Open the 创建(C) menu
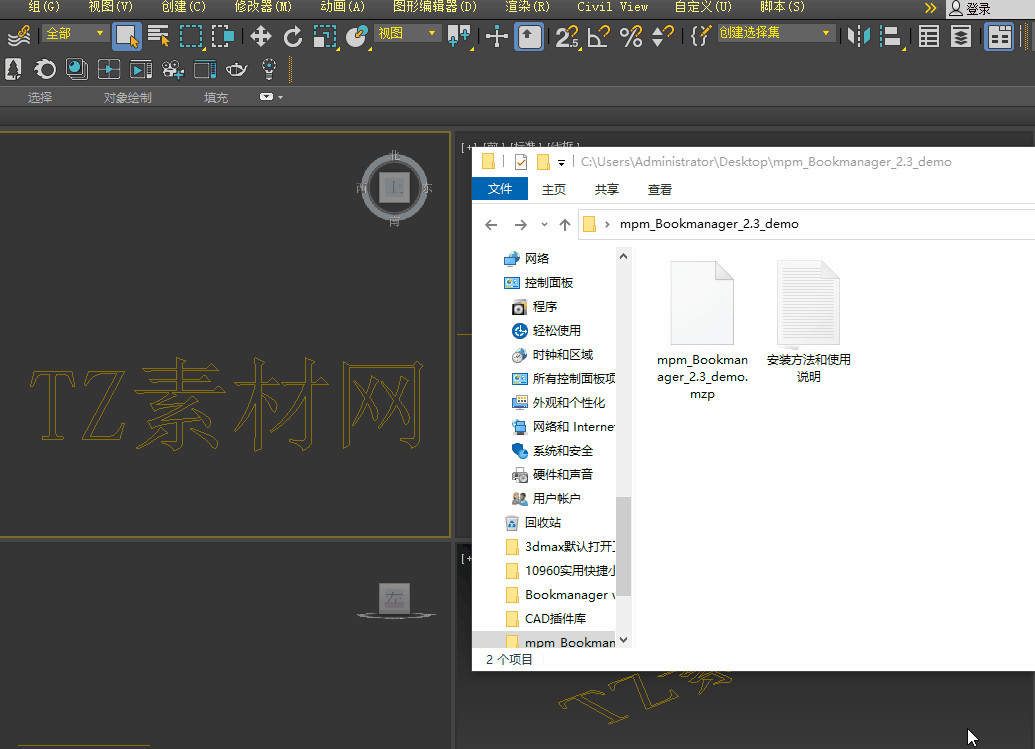This screenshot has width=1035, height=749. (x=184, y=7)
